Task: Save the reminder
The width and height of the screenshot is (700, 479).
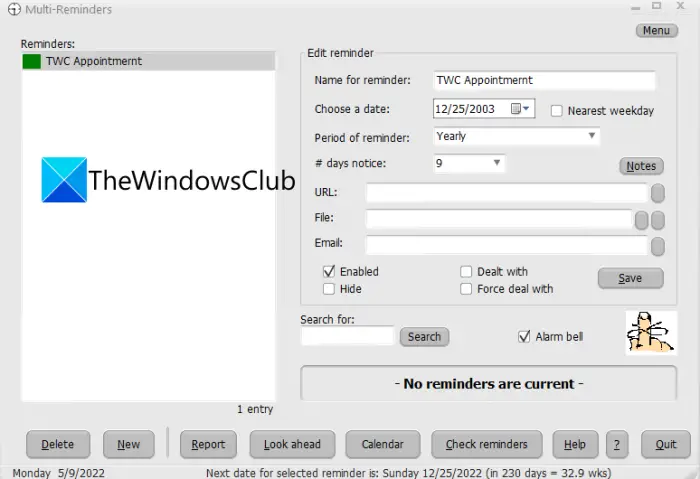Action: 630,278
